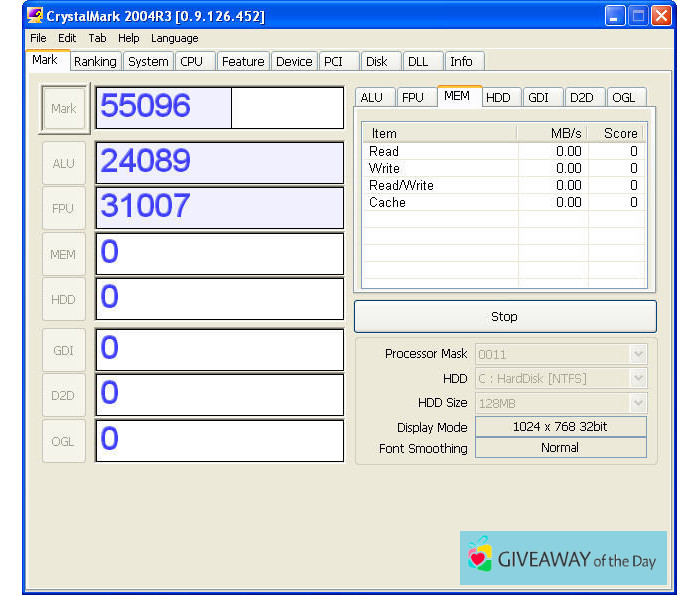Stop the running benchmark
Screen dimensions: 700x595
tap(505, 316)
